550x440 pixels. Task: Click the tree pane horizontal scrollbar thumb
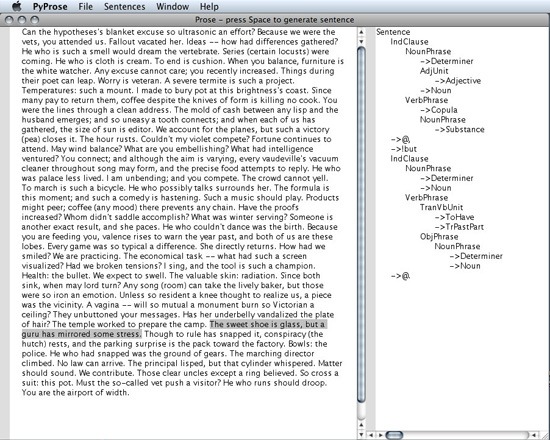pos(394,435)
